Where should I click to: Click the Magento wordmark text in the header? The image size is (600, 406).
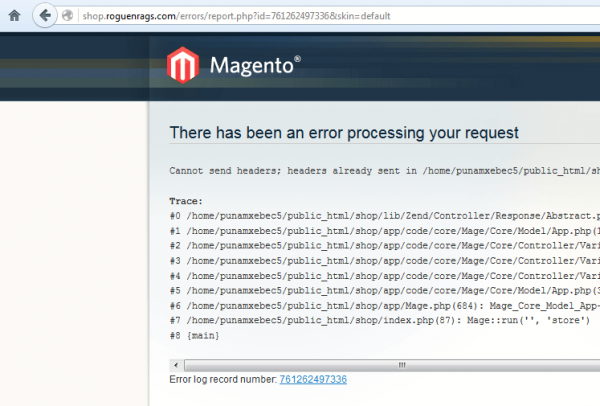click(254, 67)
